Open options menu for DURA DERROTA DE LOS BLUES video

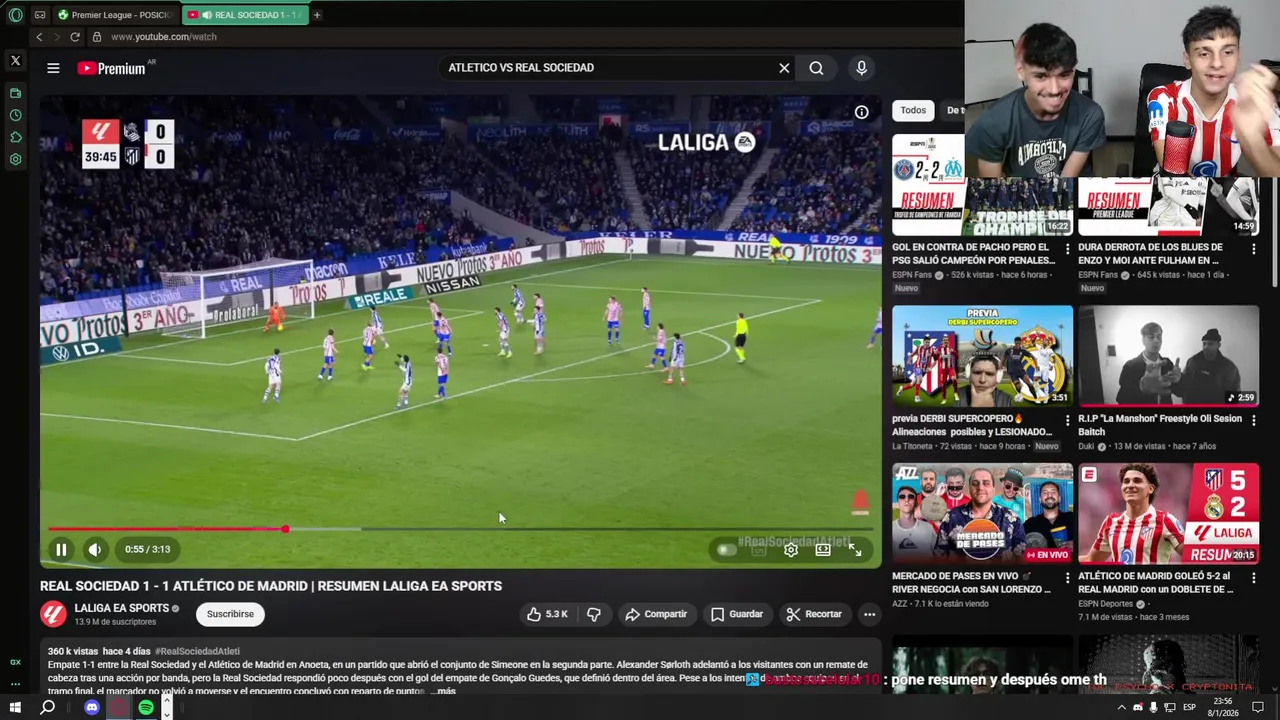click(x=1254, y=248)
